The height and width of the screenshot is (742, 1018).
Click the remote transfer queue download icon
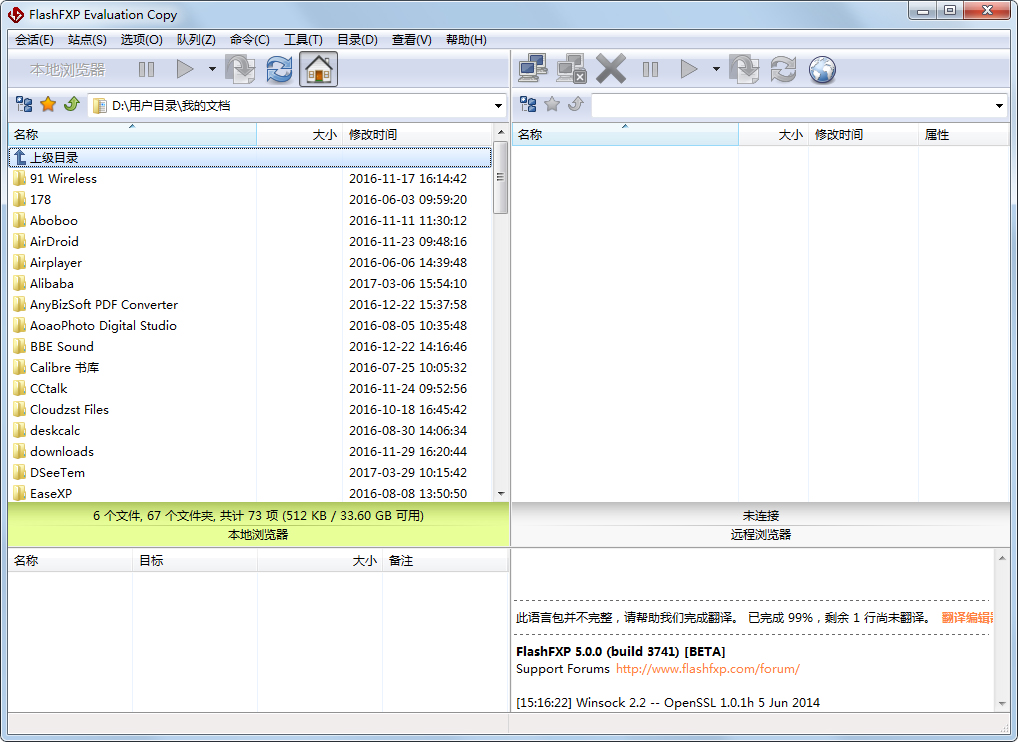[x=744, y=69]
